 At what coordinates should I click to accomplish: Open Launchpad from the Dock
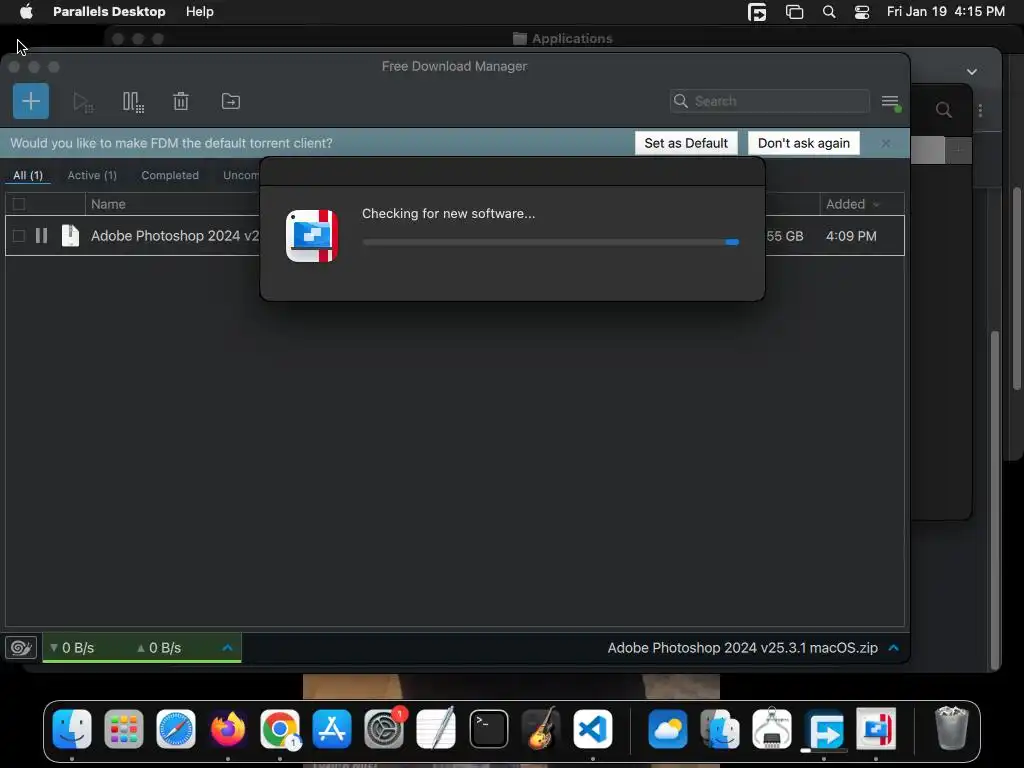[x=123, y=729]
